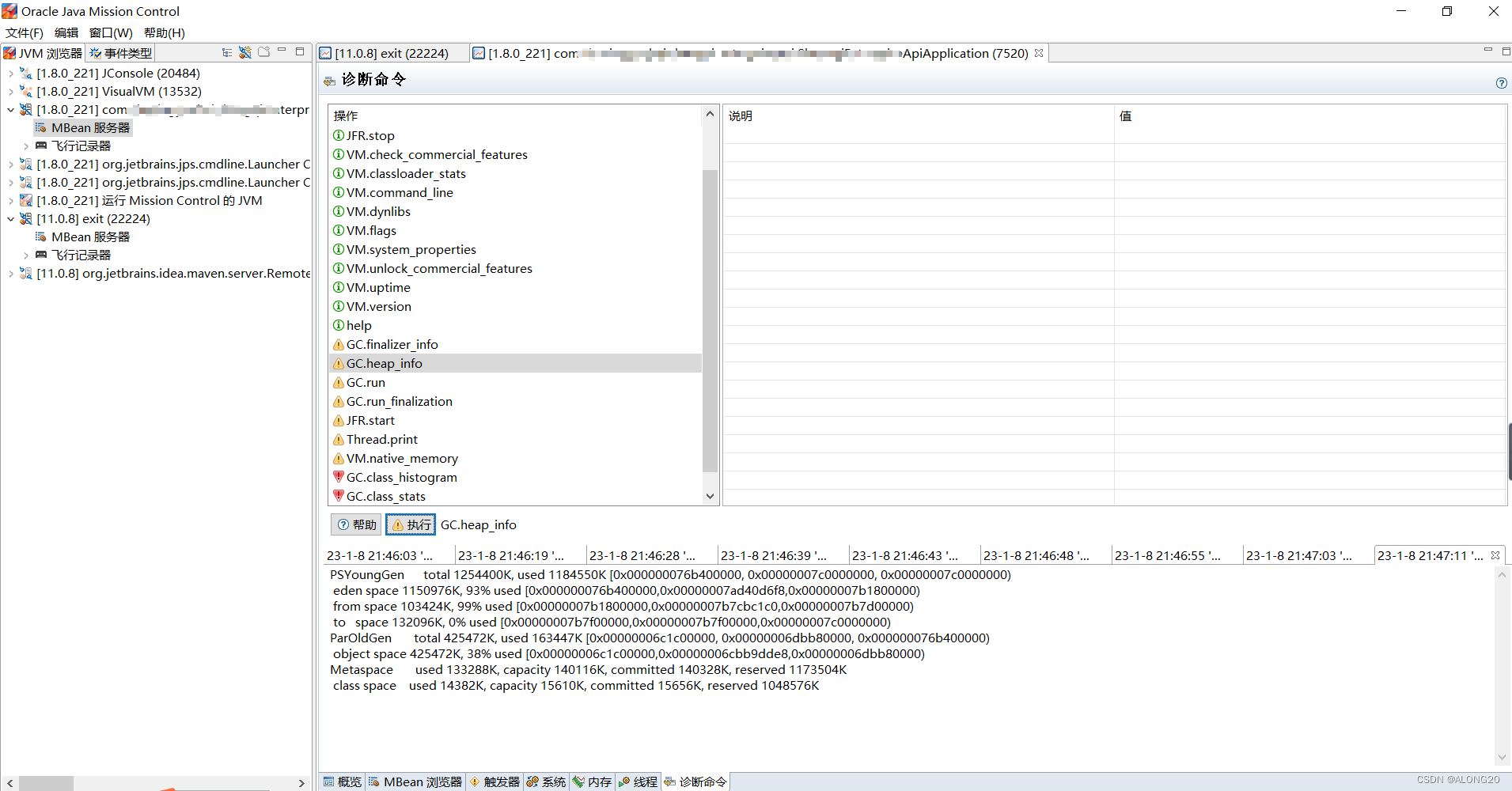Close the 23-1-8 21:47:11 result tab
Image resolution: width=1512 pixels, height=791 pixels.
click(1495, 555)
